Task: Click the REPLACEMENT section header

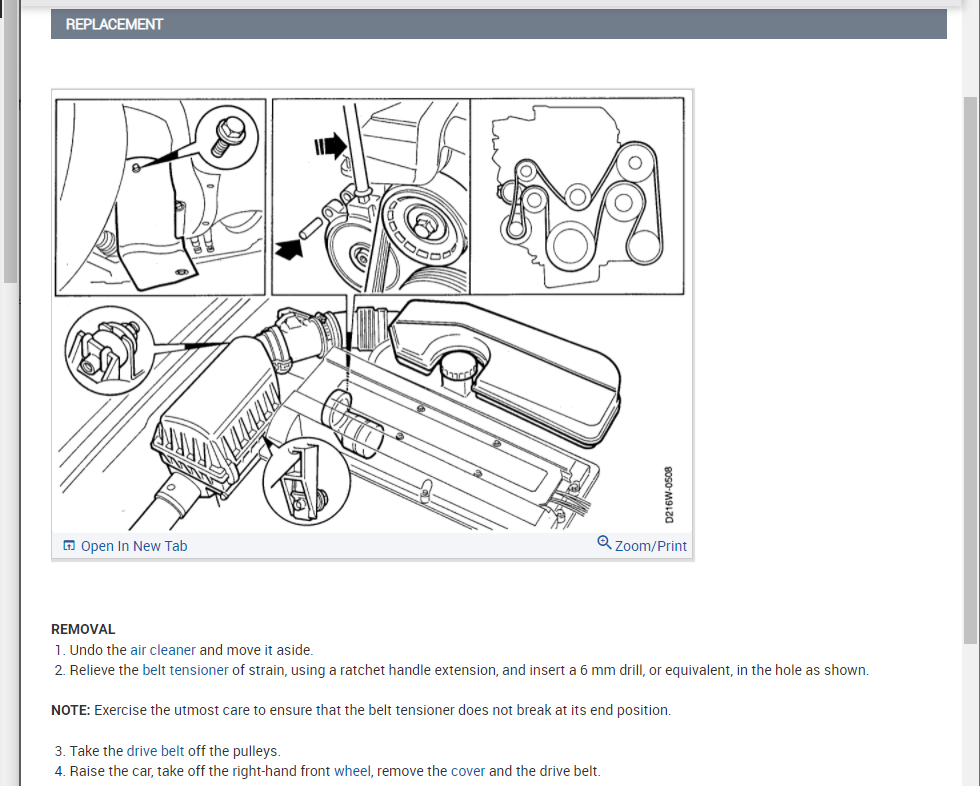Action: (499, 24)
